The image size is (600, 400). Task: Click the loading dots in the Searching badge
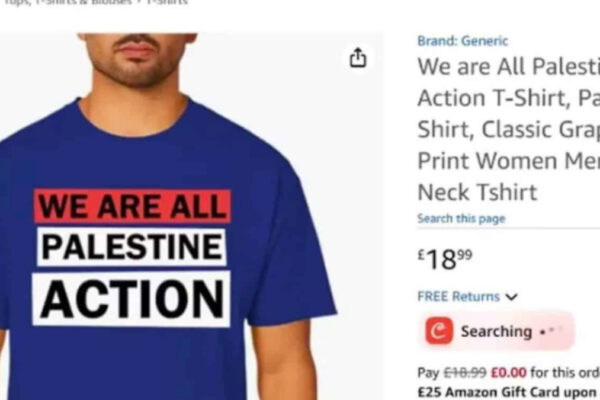(551, 331)
